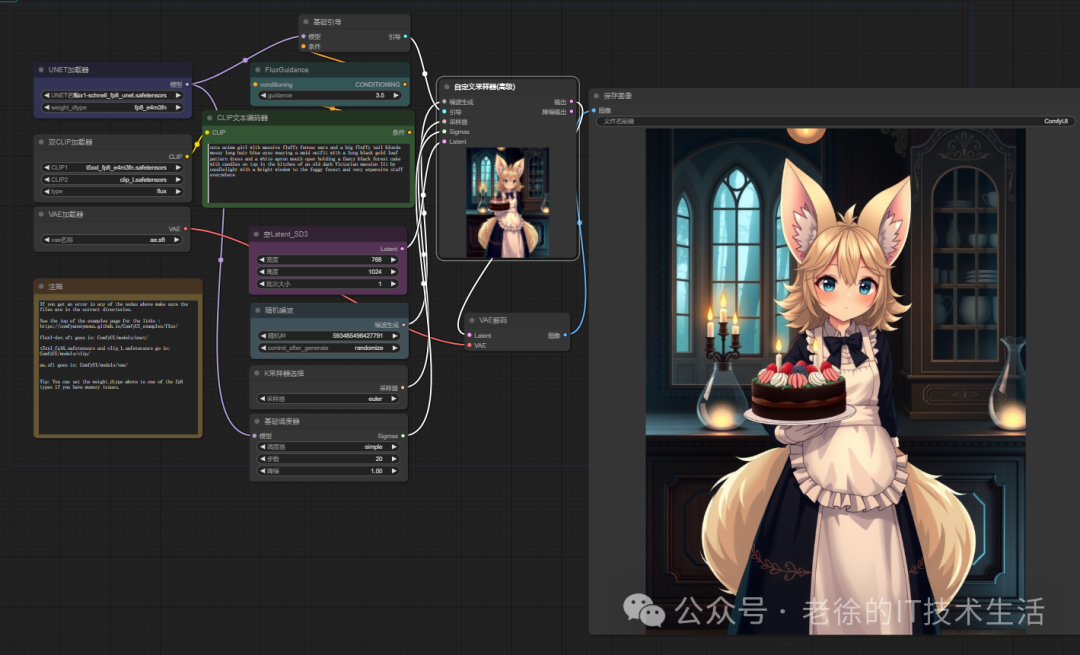This screenshot has width=1080, height=655.
Task: Increase 步数 with its right arrow
Action: click(x=395, y=459)
